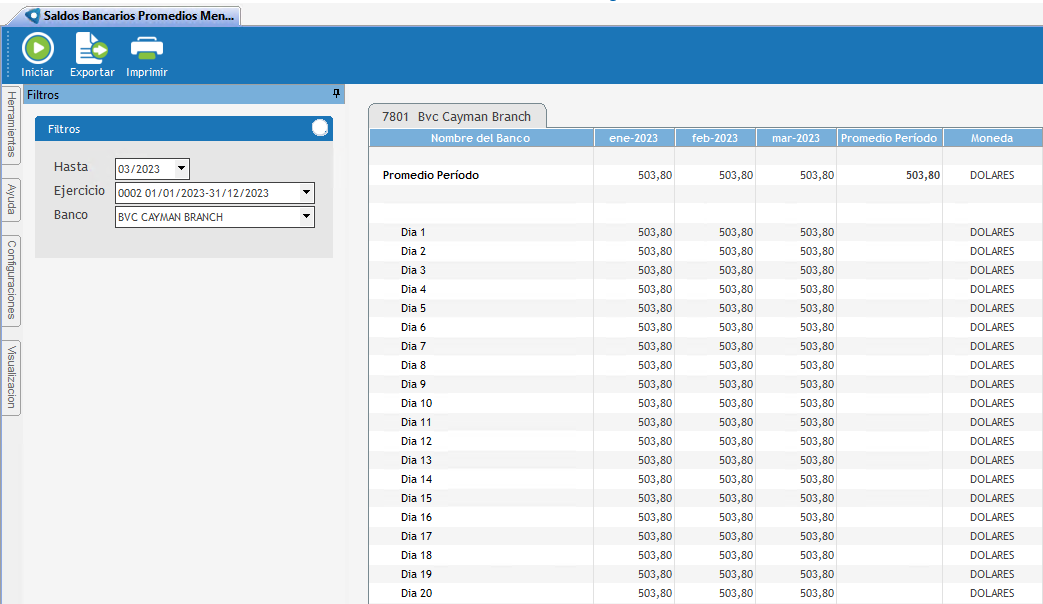Screen dimensions: 1043x604
Task: Click the icon on the Saldos Bancarios tab
Action: tap(32, 16)
